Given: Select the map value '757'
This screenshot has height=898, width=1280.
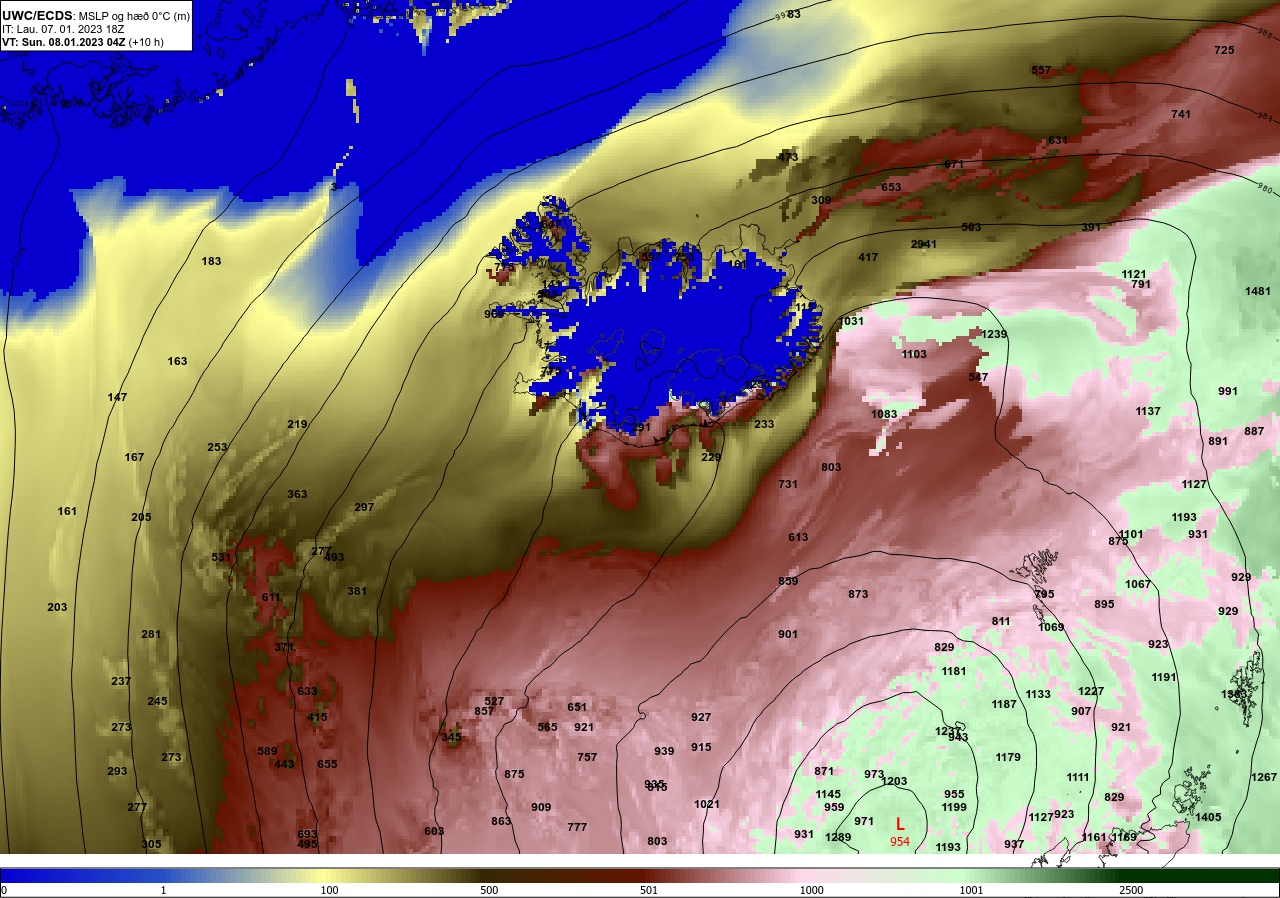Looking at the screenshot, I should tap(587, 757).
